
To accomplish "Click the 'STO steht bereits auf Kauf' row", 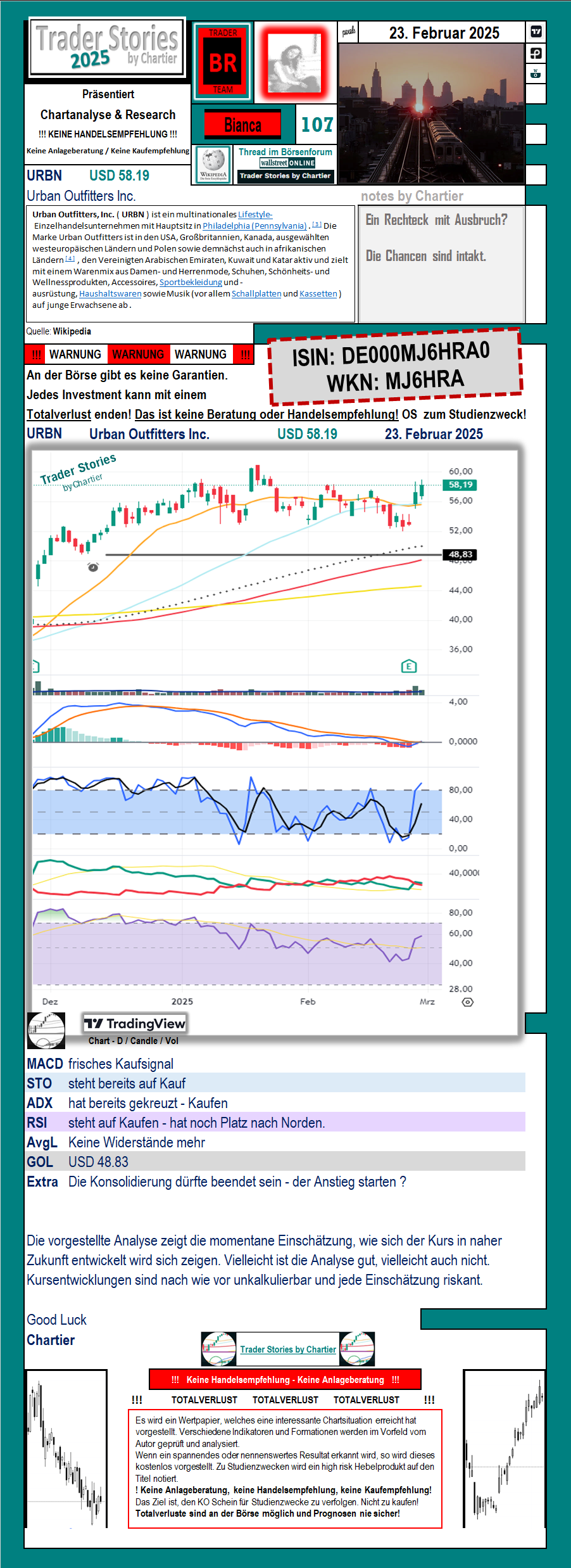I will pos(276,1083).
